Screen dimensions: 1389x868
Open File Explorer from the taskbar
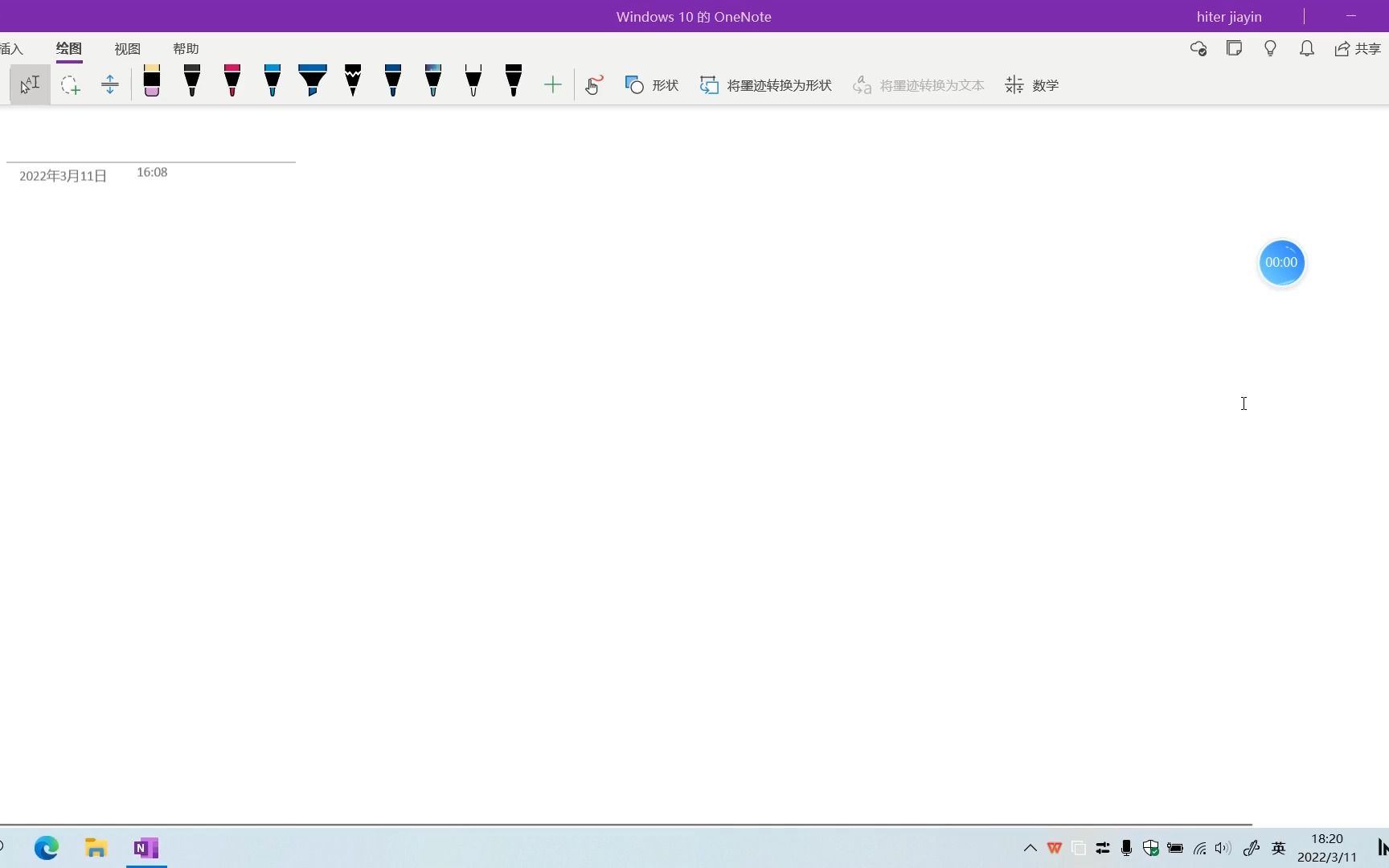point(96,848)
